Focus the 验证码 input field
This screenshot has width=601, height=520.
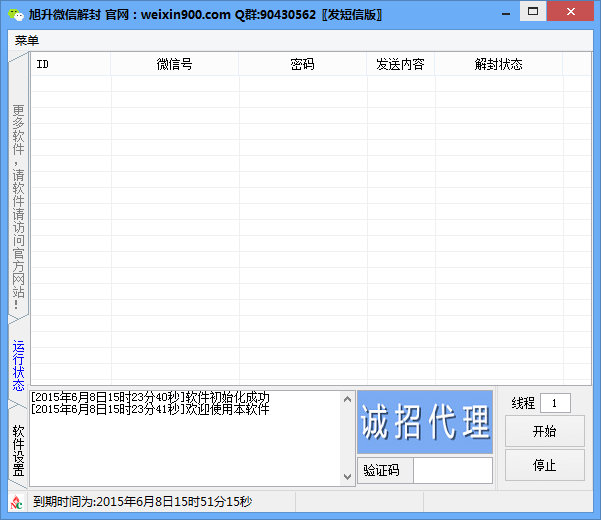(x=453, y=470)
